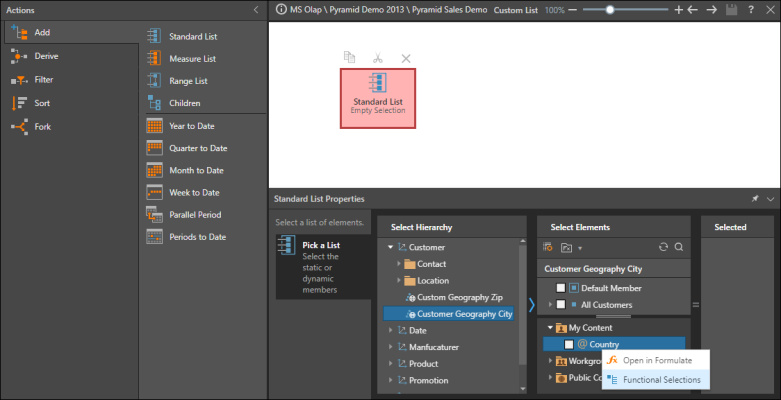Click the Pick a List step
The image size is (781, 400).
pyautogui.click(x=322, y=265)
